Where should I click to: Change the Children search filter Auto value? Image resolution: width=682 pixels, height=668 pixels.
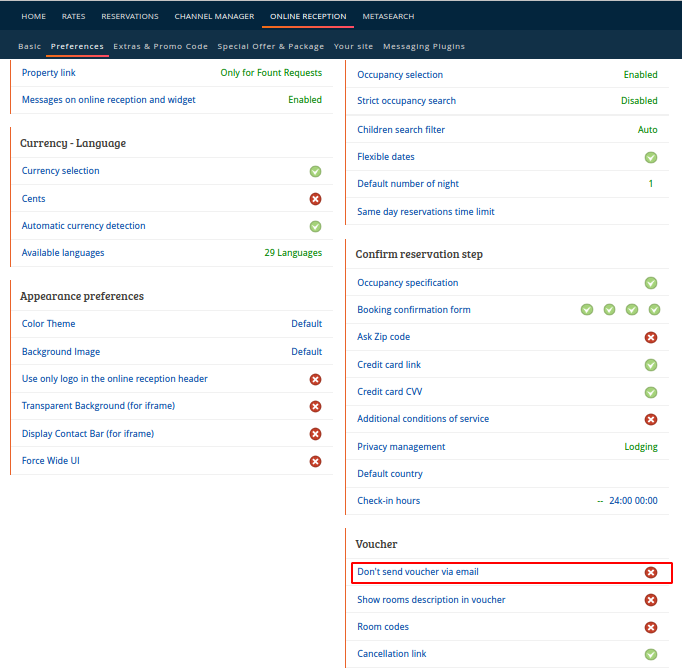pyautogui.click(x=647, y=130)
